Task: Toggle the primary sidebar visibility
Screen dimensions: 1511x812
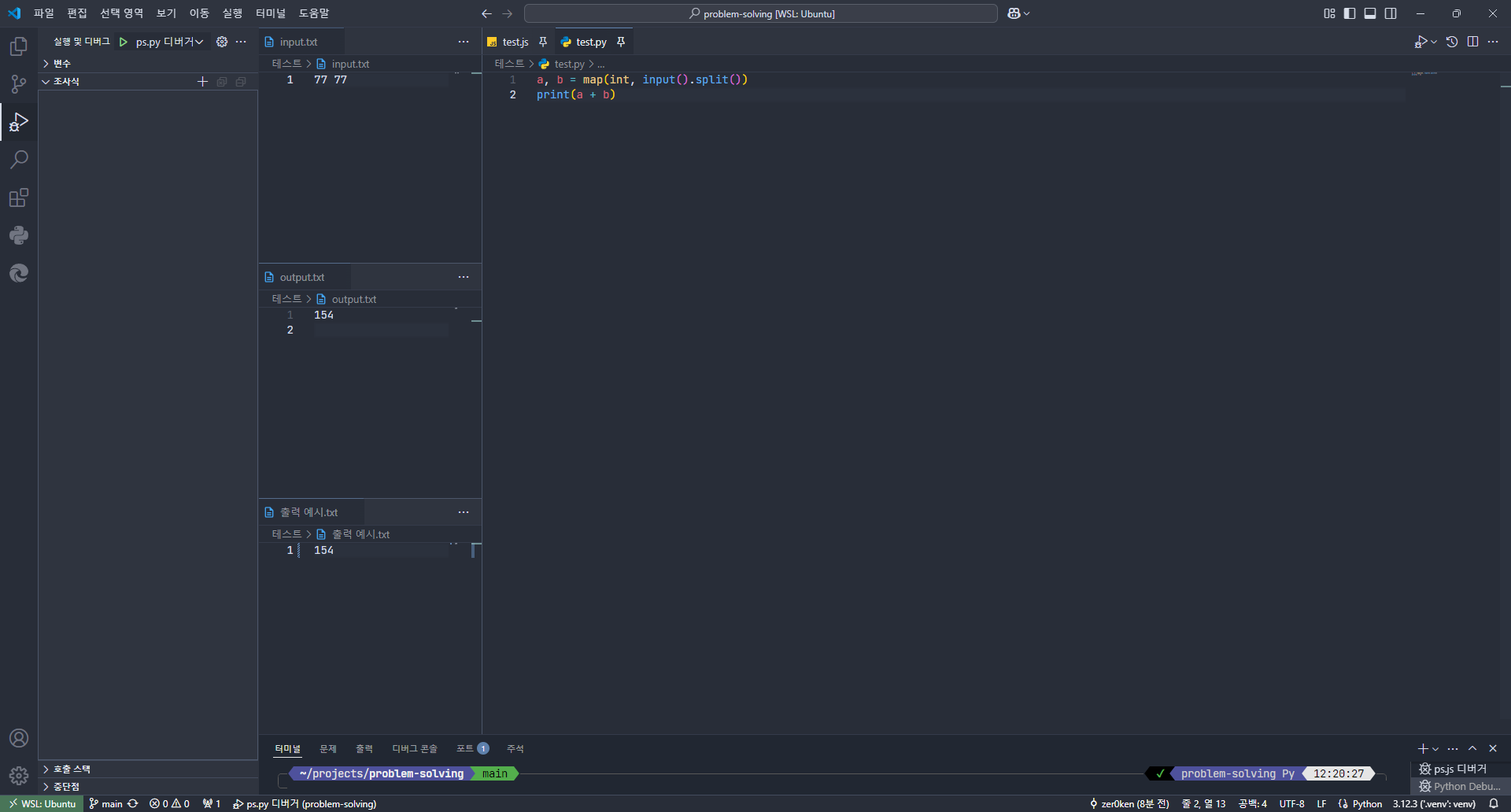Action: pyautogui.click(x=1350, y=13)
